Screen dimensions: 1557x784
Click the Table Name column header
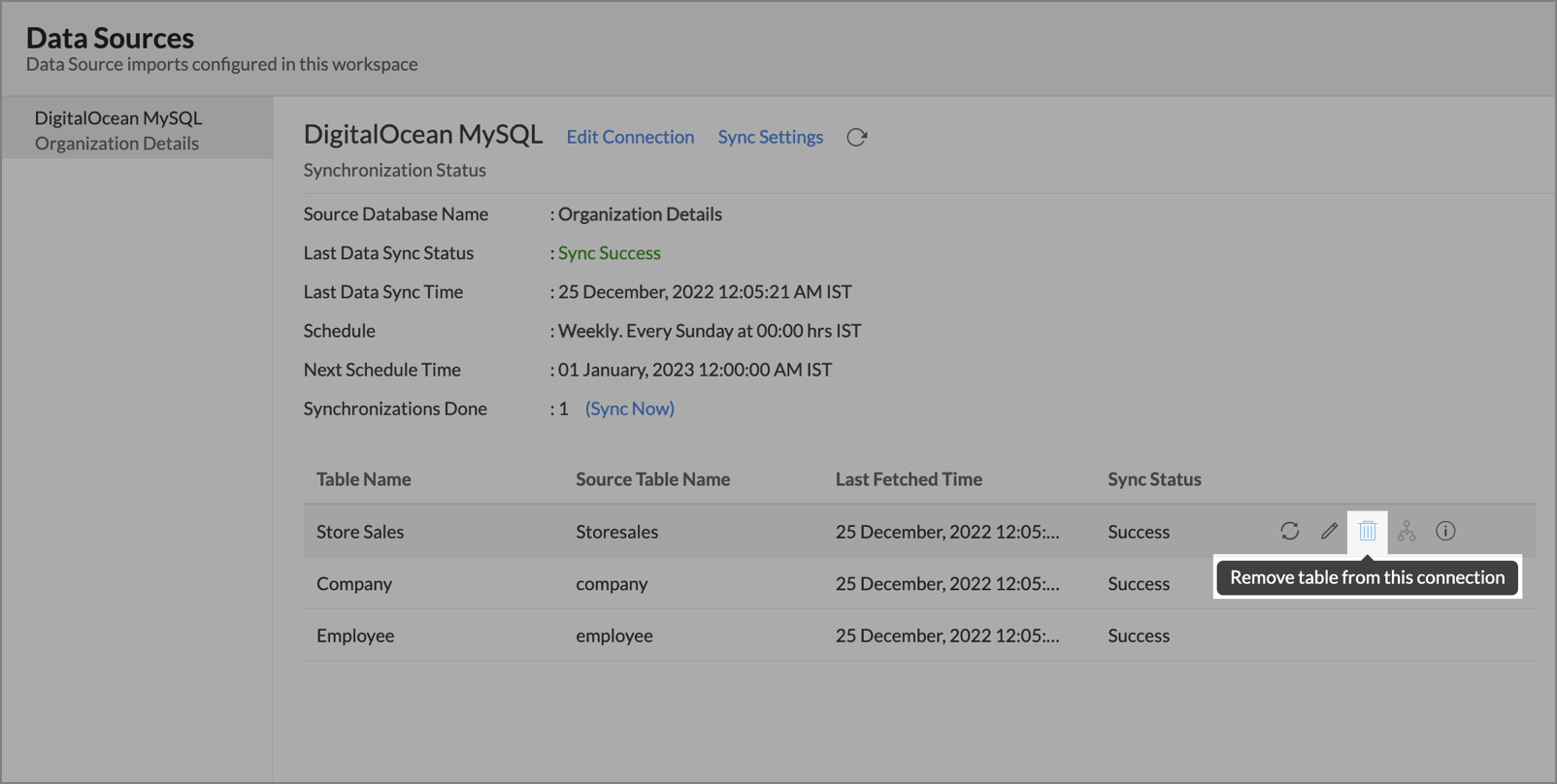pos(363,479)
